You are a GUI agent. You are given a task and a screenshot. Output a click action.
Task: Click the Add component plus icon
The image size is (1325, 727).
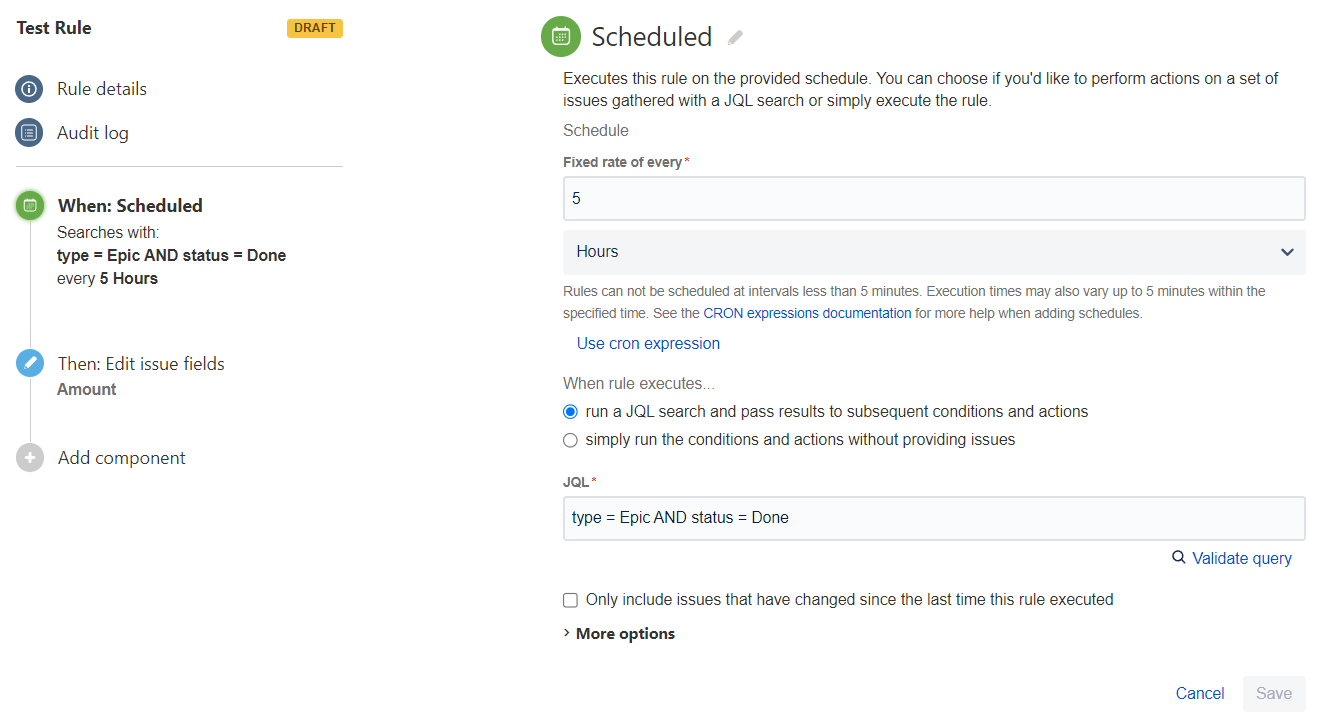29,457
